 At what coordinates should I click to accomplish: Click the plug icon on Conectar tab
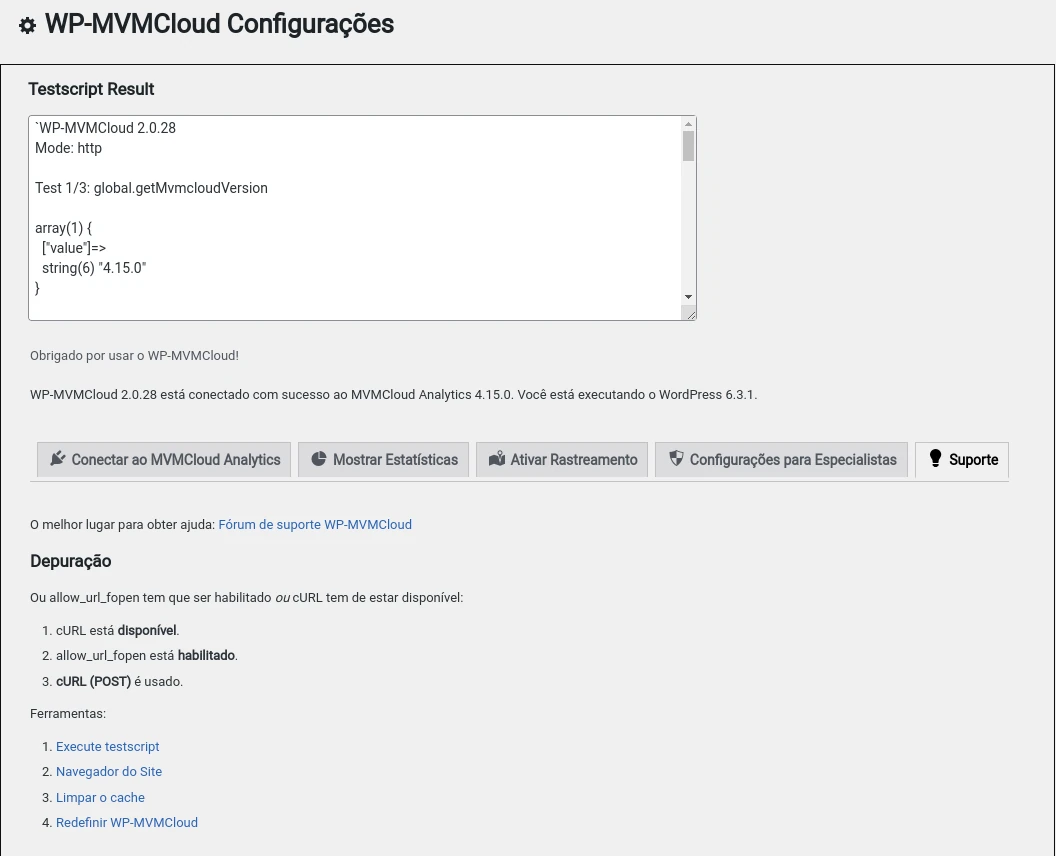tap(57, 459)
